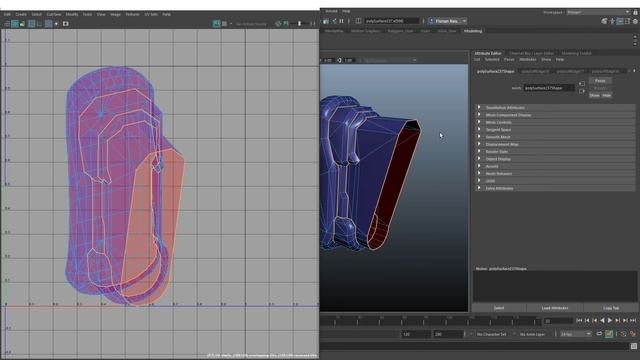Open the UV Sets menu
Screen dimensions: 640x360
click(x=151, y=14)
